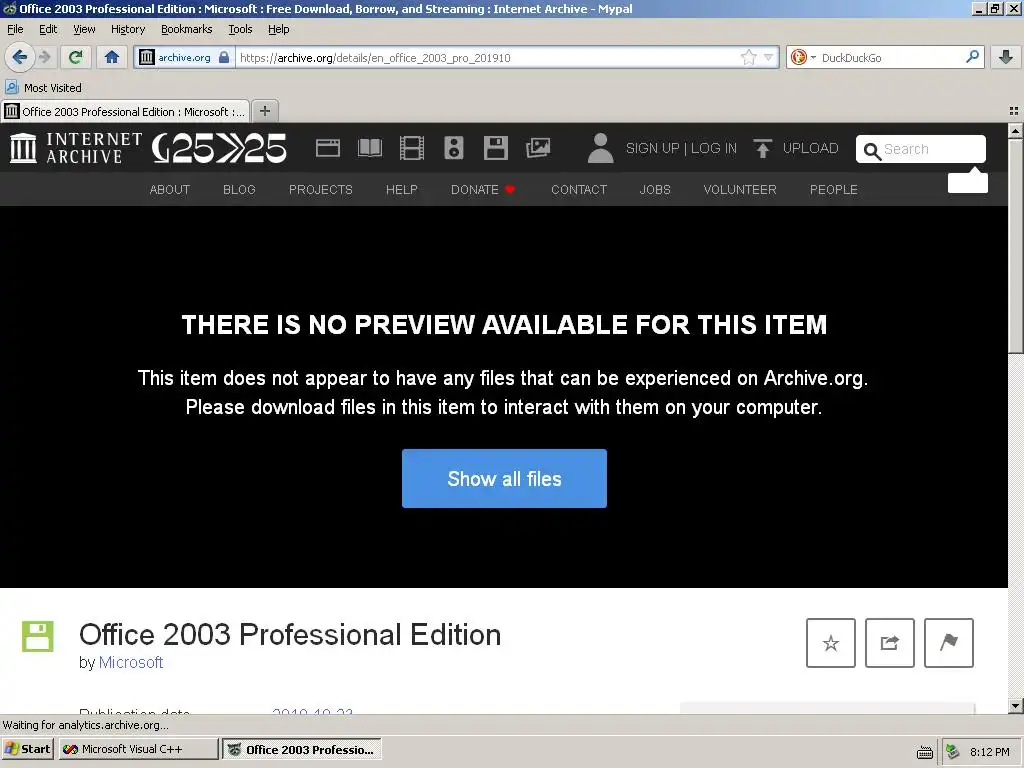Select the Office 2003 Professional Edition tab
Image resolution: width=1024 pixels, height=768 pixels.
[x=125, y=112]
